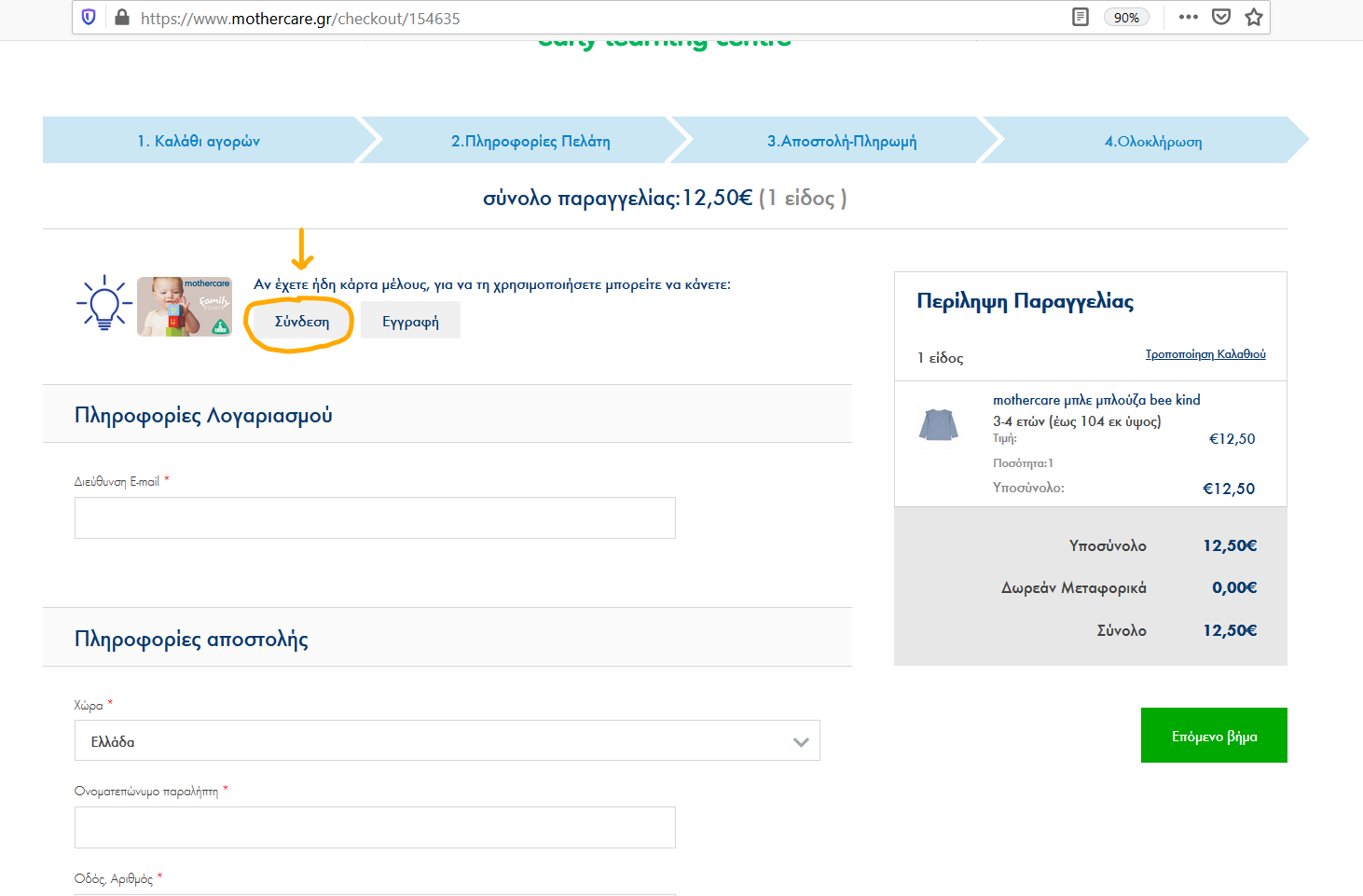Image resolution: width=1363 pixels, height=896 pixels.
Task: Click the Ποσότητα:1 text
Action: click(1023, 462)
